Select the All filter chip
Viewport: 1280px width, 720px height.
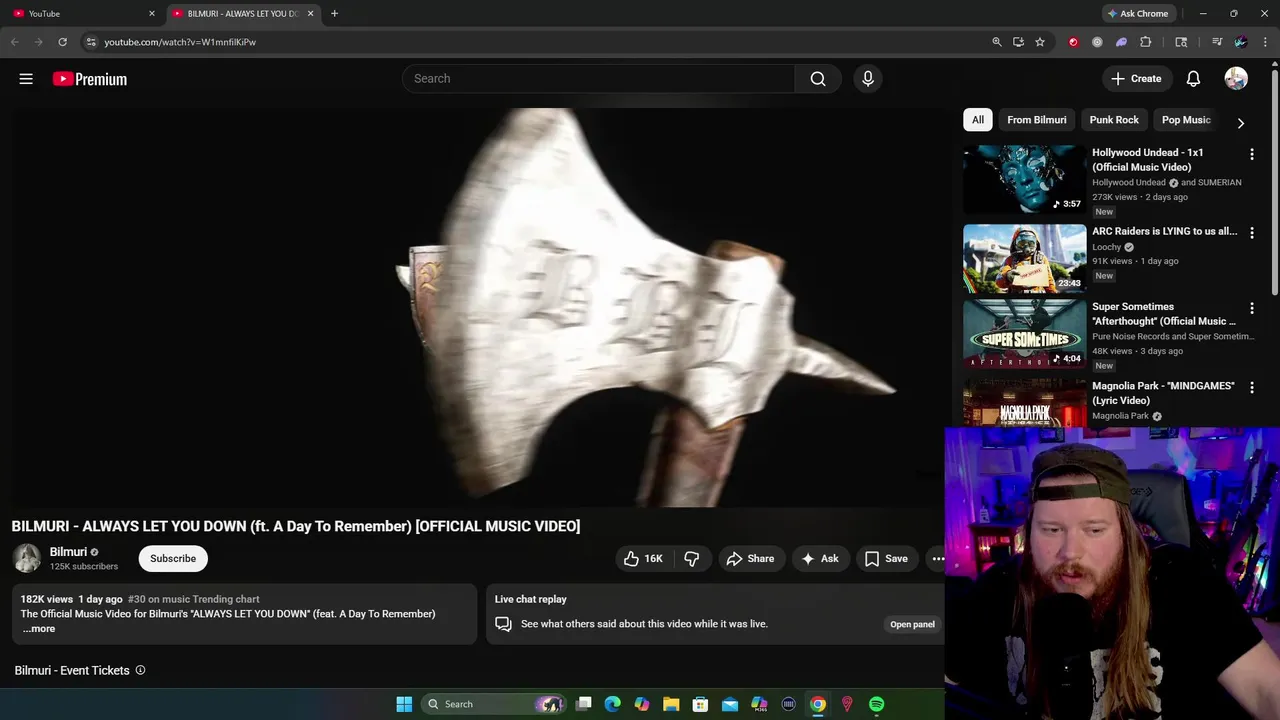(x=978, y=120)
